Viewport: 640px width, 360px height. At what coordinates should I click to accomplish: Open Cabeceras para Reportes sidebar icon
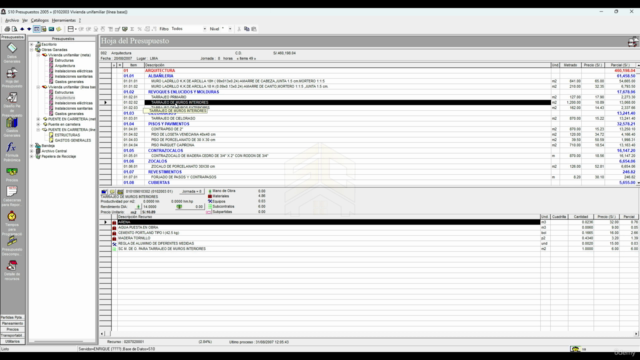point(12,196)
